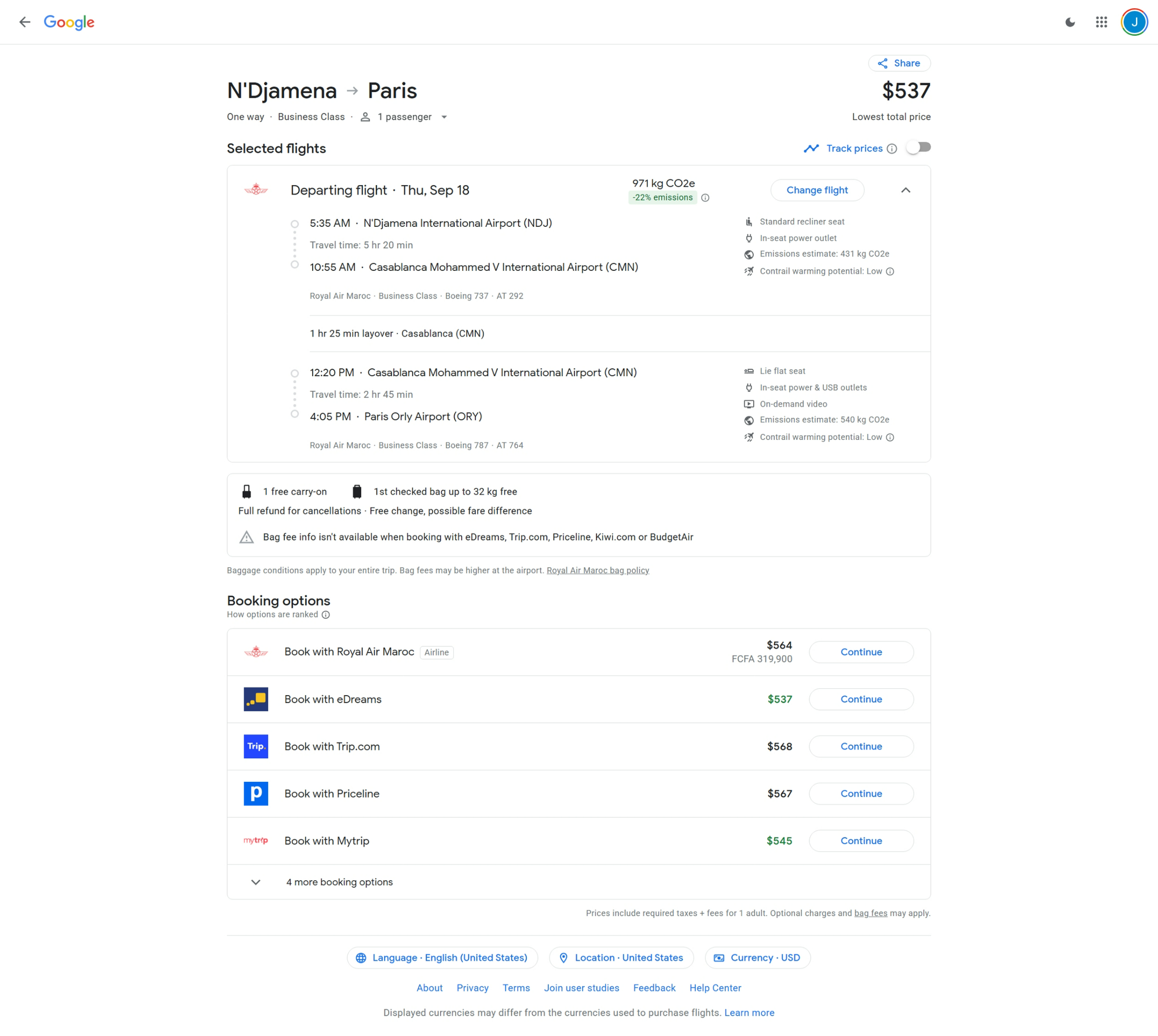The width and height of the screenshot is (1158, 1036).
Task: Change Language English (United States) setting
Action: pos(442,958)
